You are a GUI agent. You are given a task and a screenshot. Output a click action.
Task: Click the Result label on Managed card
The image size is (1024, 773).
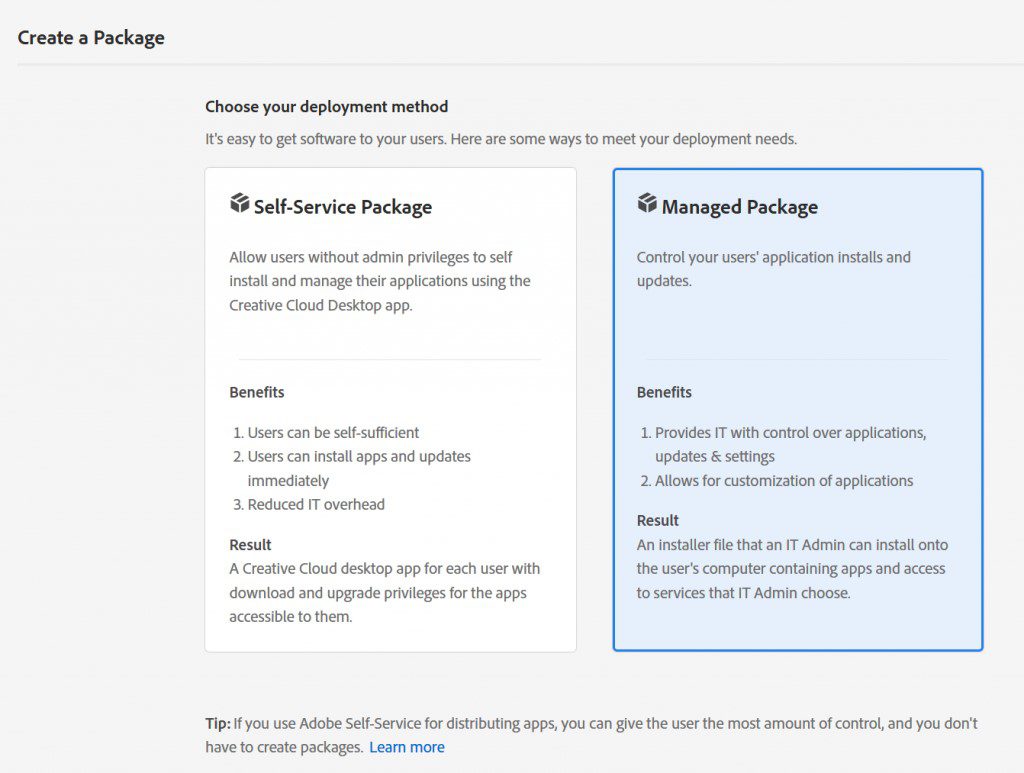[x=657, y=520]
